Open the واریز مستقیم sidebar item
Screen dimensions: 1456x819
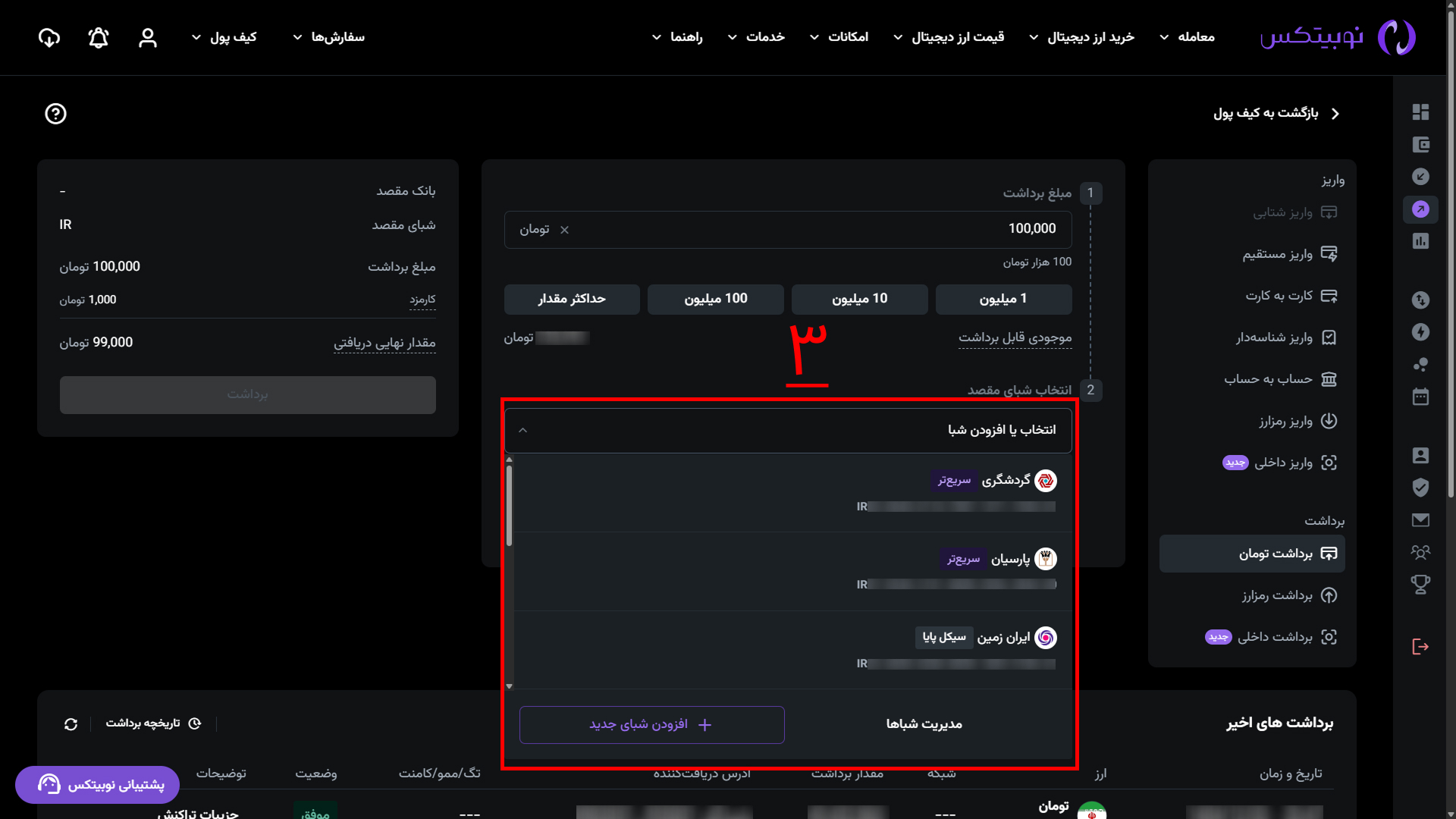click(x=1276, y=254)
